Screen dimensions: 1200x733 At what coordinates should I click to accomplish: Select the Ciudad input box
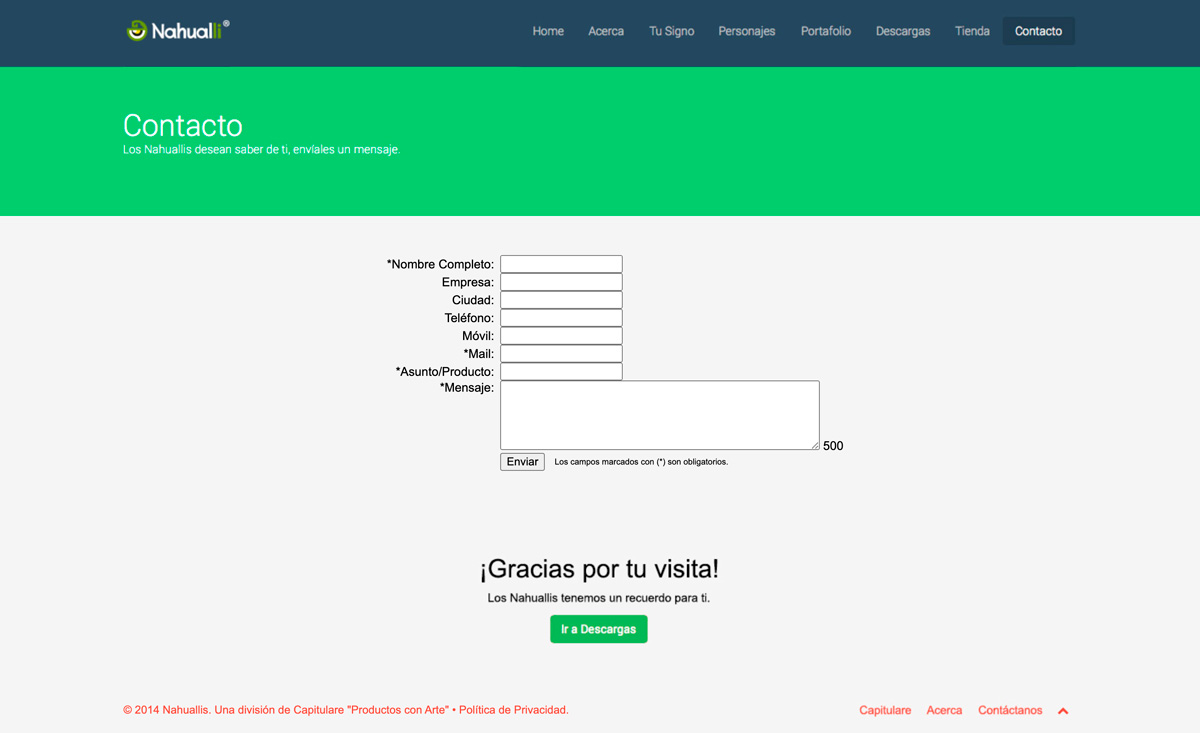pyautogui.click(x=561, y=300)
